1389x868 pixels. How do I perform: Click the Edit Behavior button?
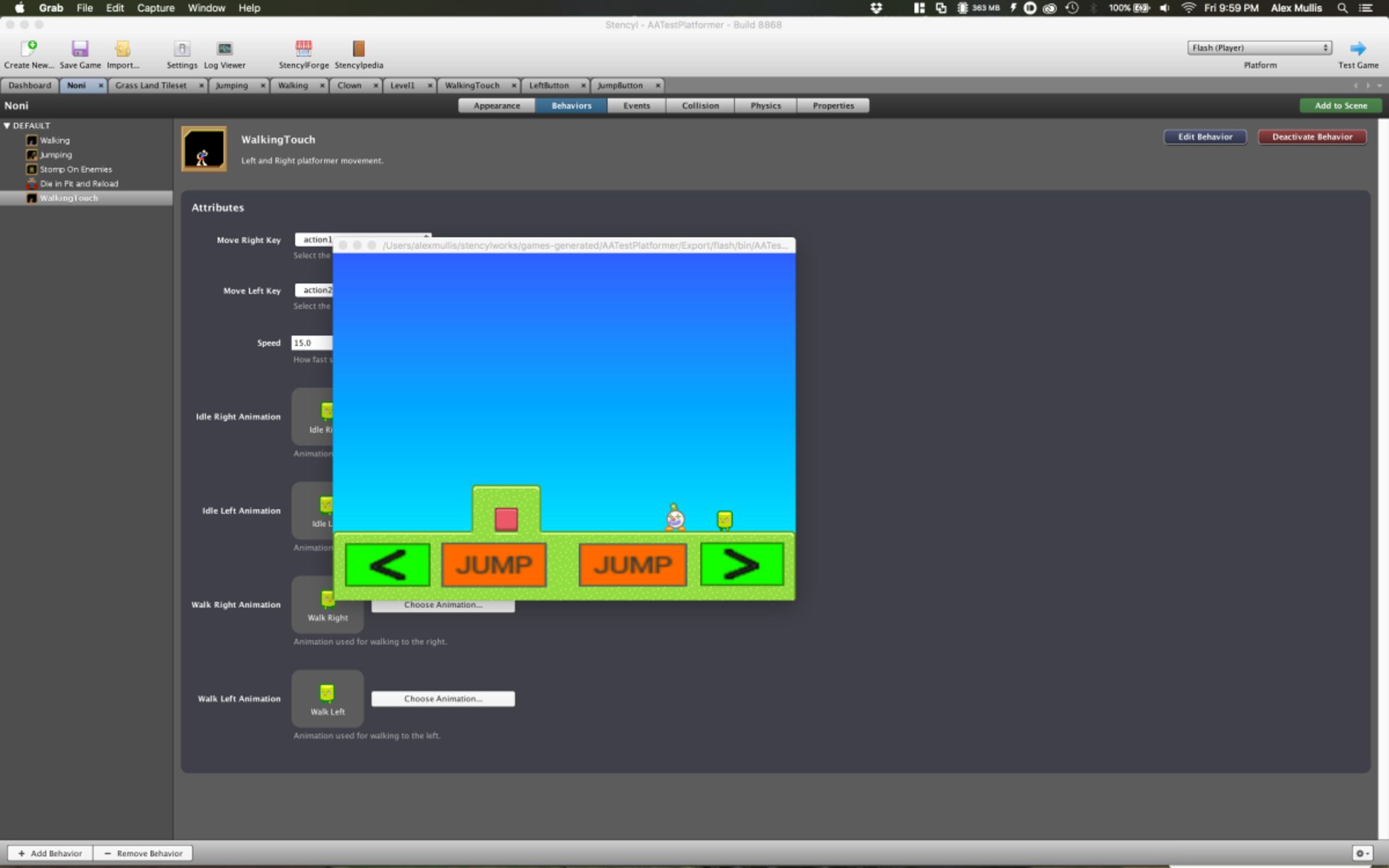click(1205, 137)
